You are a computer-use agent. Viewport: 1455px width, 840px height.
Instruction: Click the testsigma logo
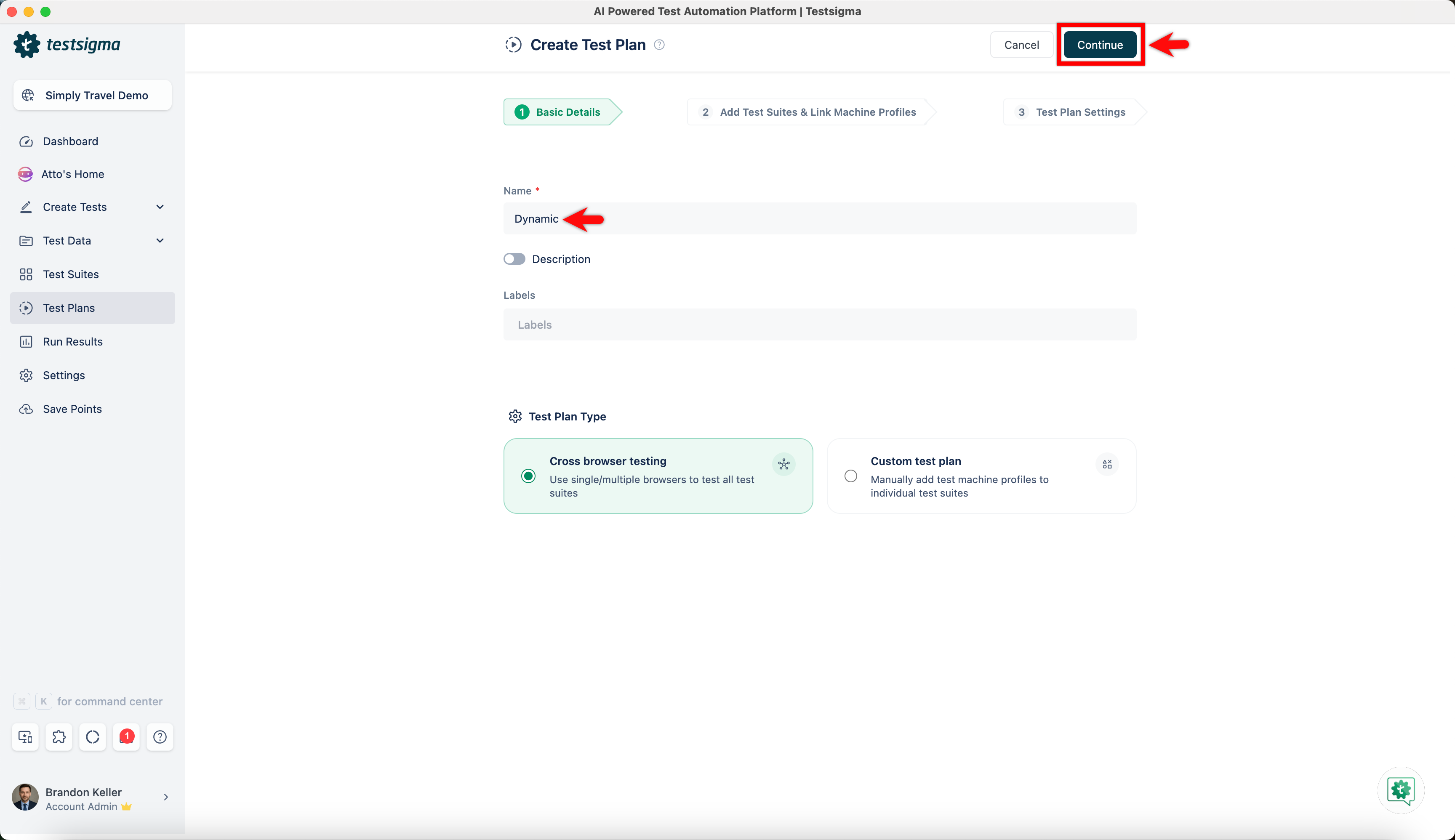[x=67, y=45]
